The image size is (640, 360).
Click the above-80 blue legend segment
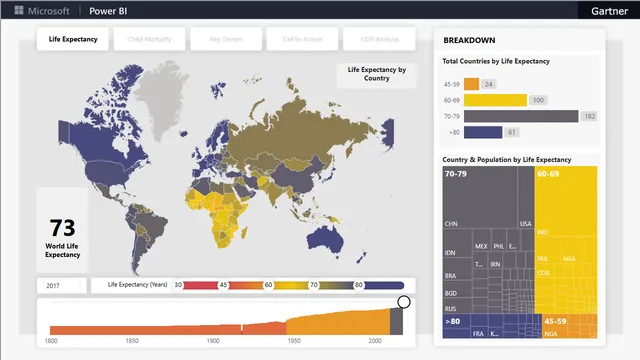point(384,285)
